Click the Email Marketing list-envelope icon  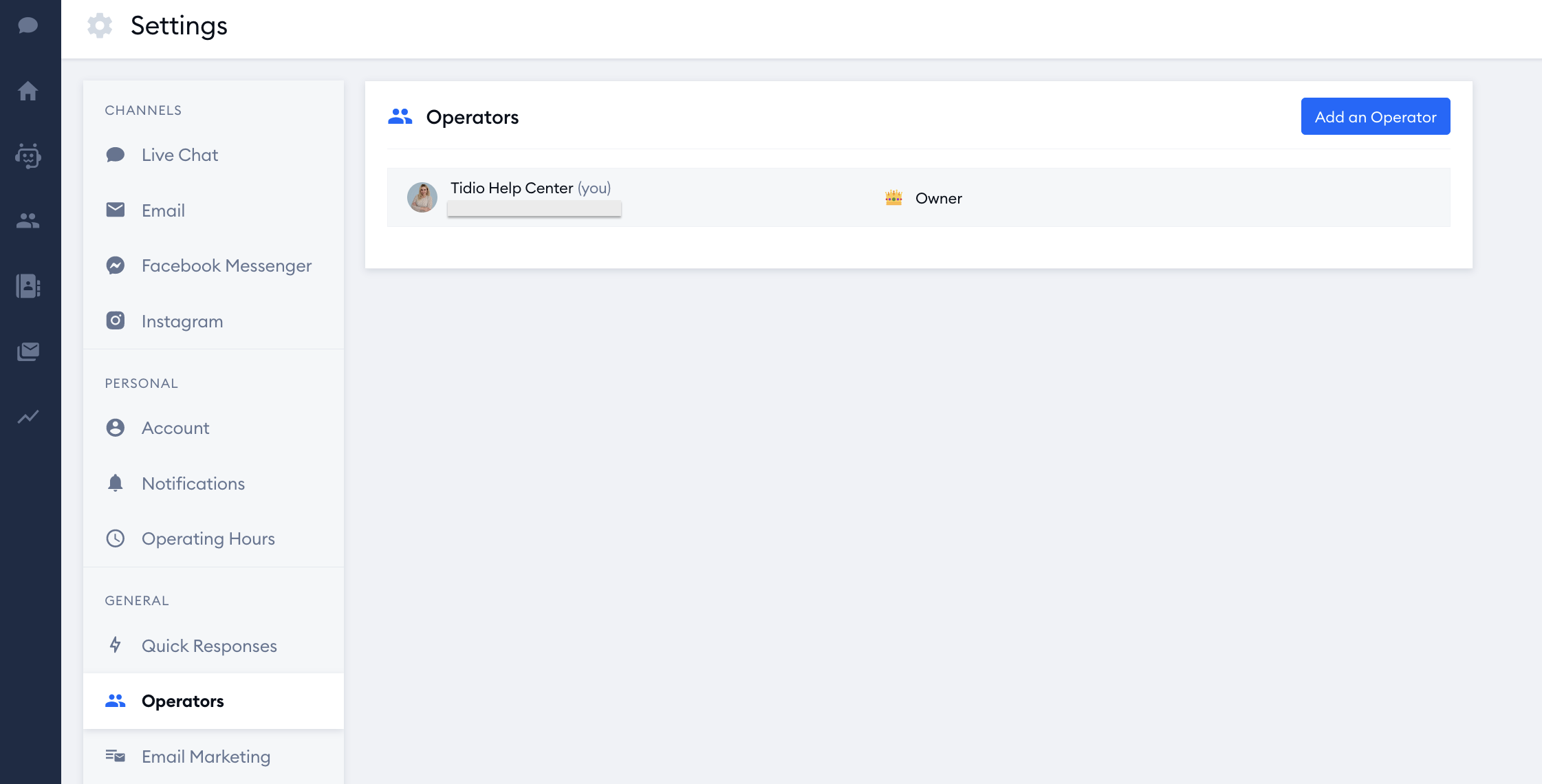click(116, 756)
